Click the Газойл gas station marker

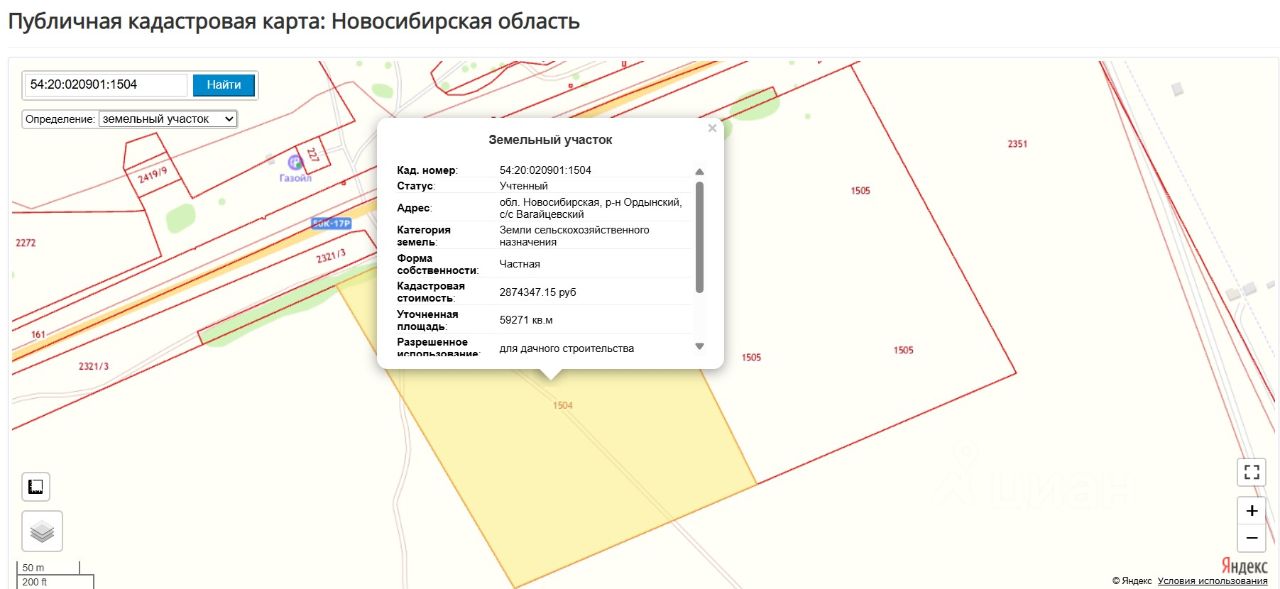(x=295, y=161)
